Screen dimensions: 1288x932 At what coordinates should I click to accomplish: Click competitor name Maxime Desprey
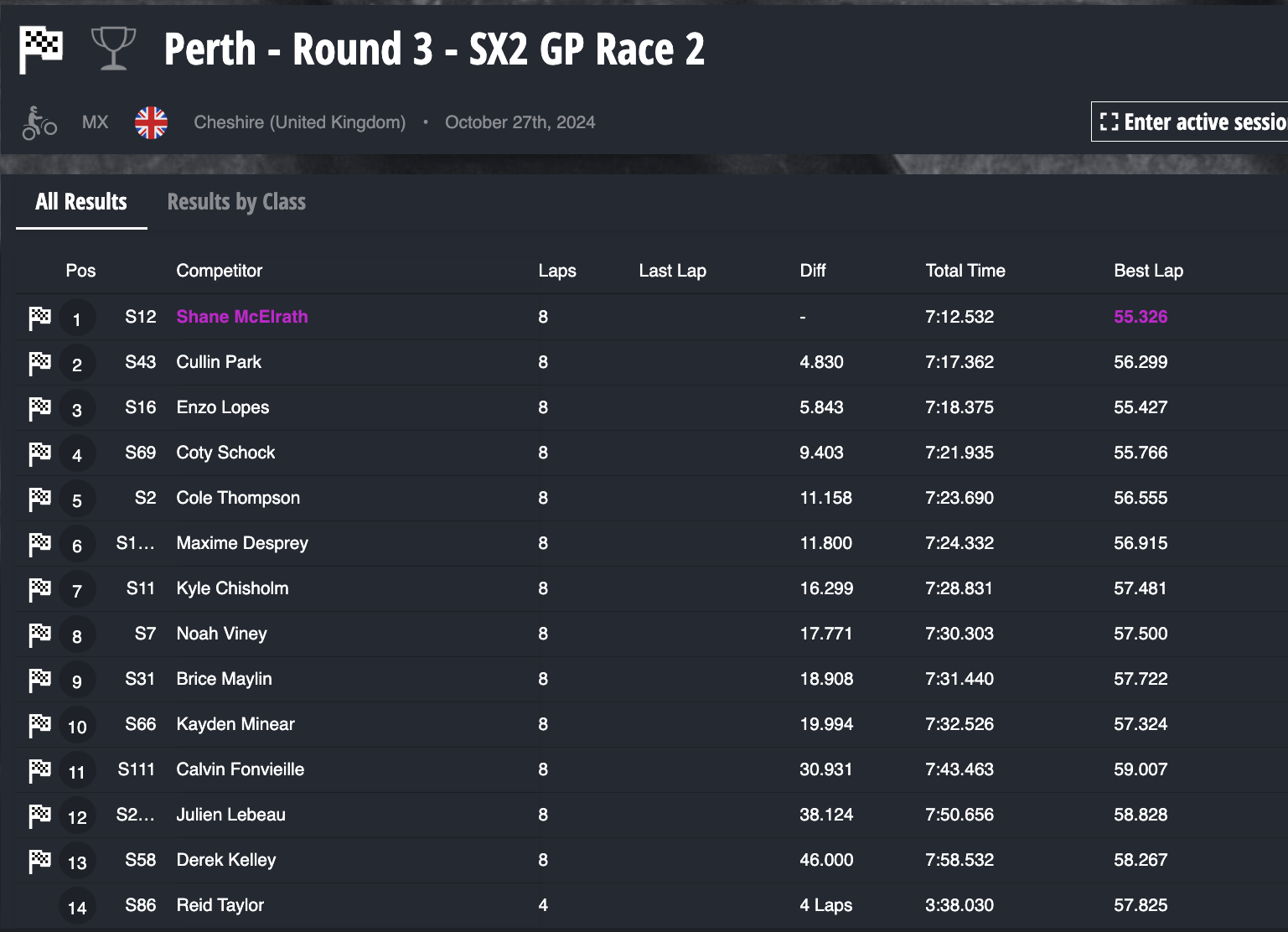[x=242, y=543]
